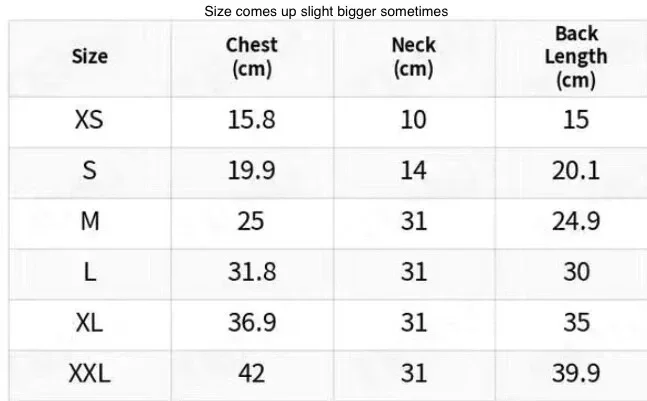Viewport: 647px width, 401px height.
Task: Click the S size row label
Action: pyautogui.click(x=90, y=170)
